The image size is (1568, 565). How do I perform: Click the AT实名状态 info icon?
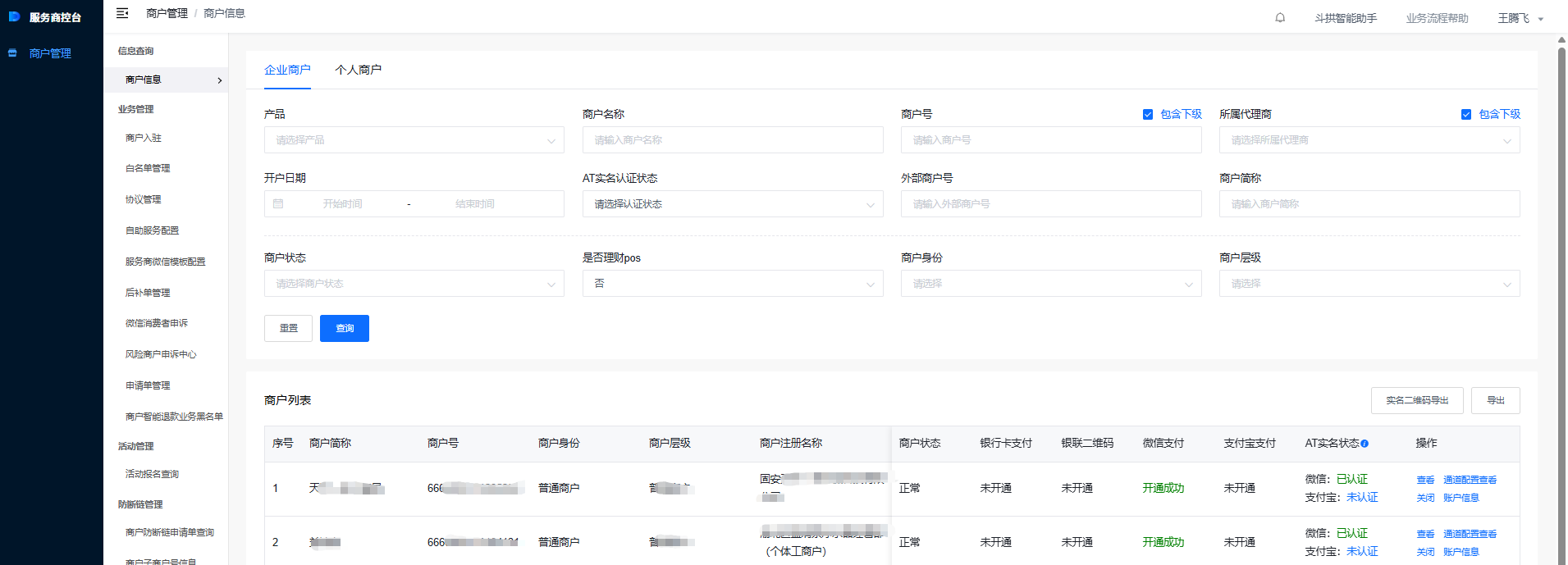1365,444
